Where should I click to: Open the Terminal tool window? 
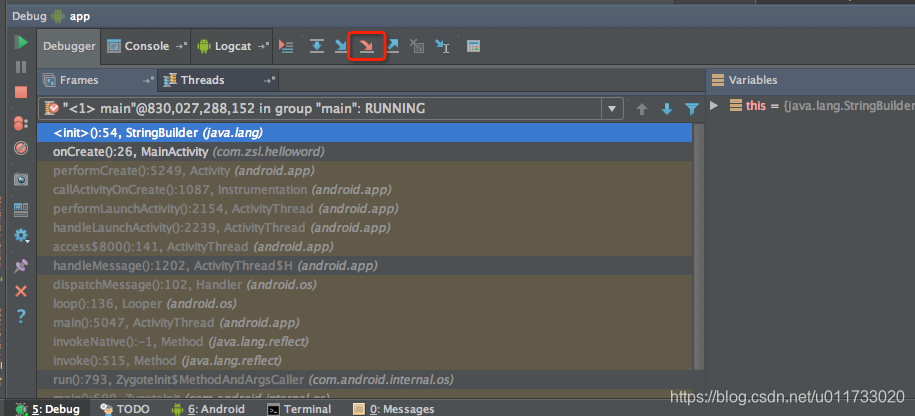click(x=299, y=409)
